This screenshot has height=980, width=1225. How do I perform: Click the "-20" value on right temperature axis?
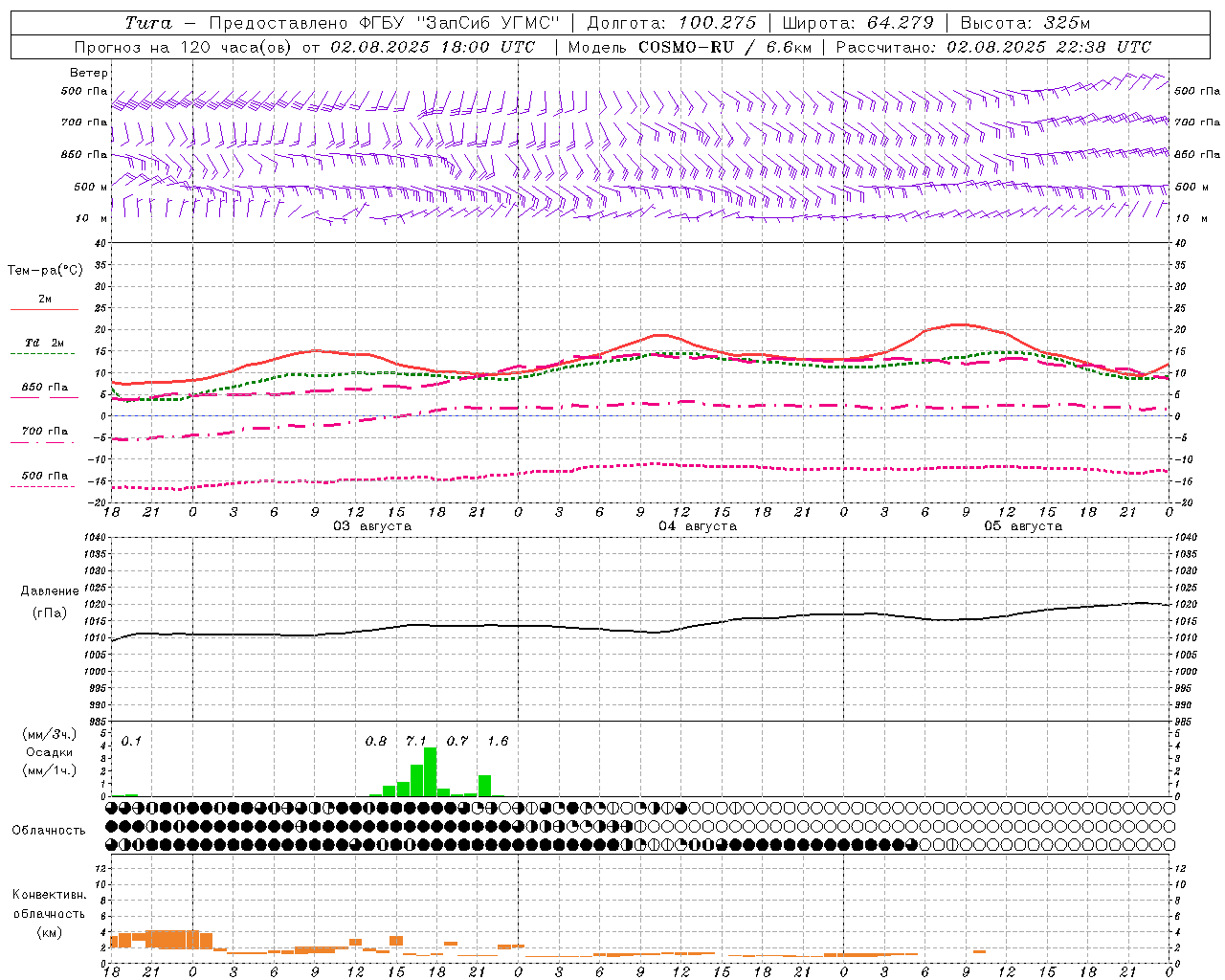coord(1183,502)
